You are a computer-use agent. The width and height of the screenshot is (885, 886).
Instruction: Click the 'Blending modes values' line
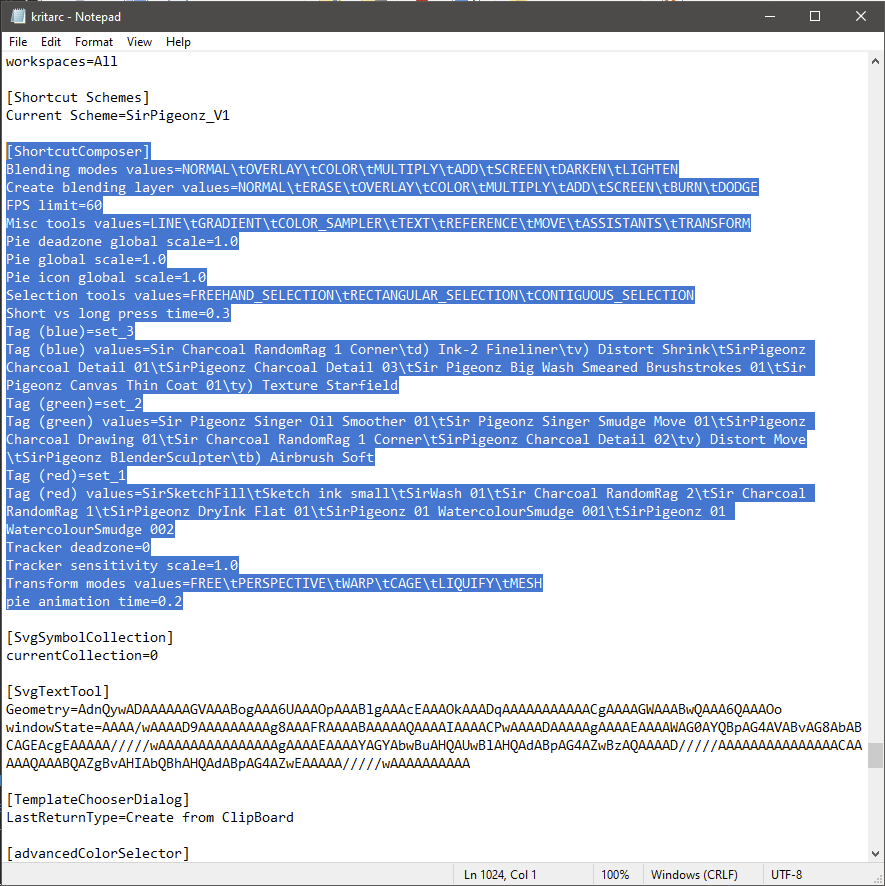[x=342, y=170]
